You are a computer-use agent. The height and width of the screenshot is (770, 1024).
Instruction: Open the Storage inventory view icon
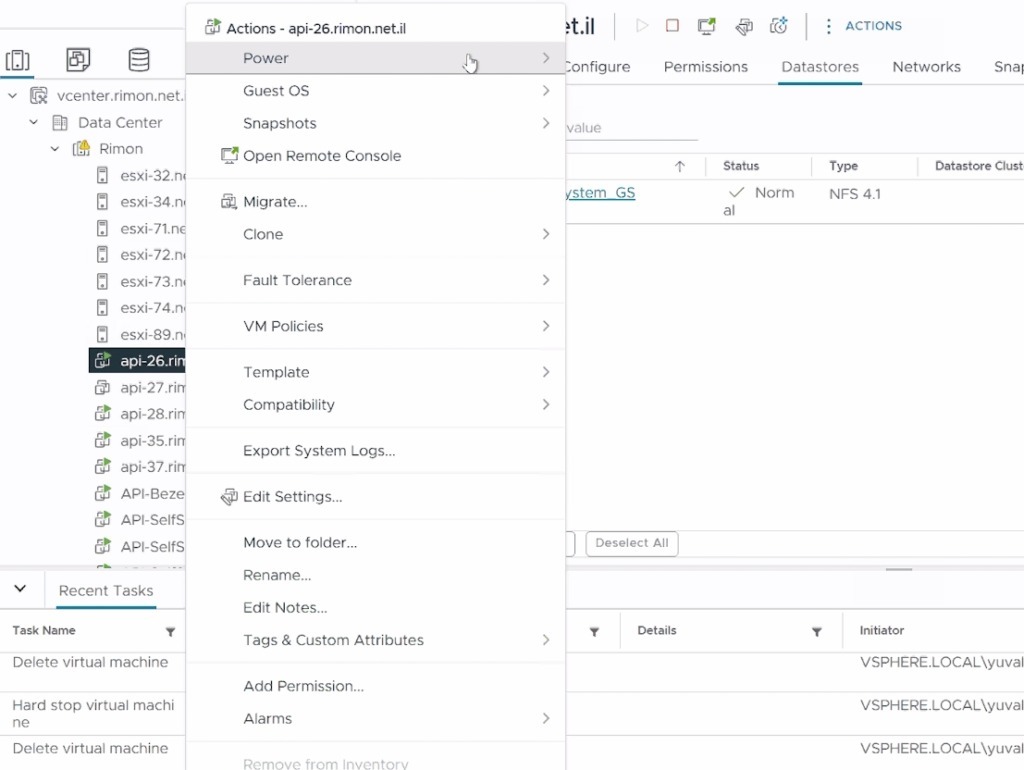[139, 60]
